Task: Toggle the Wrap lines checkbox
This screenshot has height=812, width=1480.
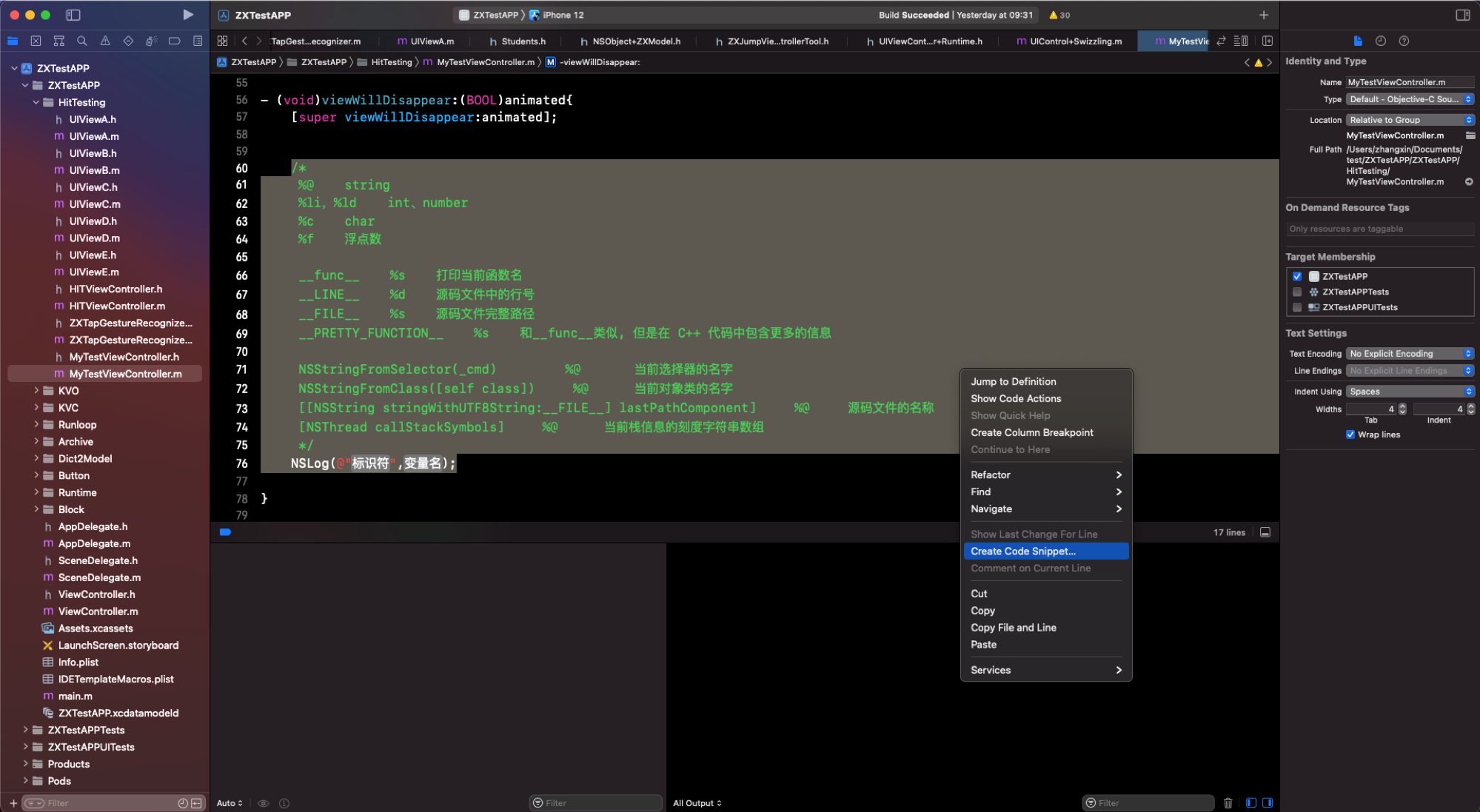Action: 1350,434
